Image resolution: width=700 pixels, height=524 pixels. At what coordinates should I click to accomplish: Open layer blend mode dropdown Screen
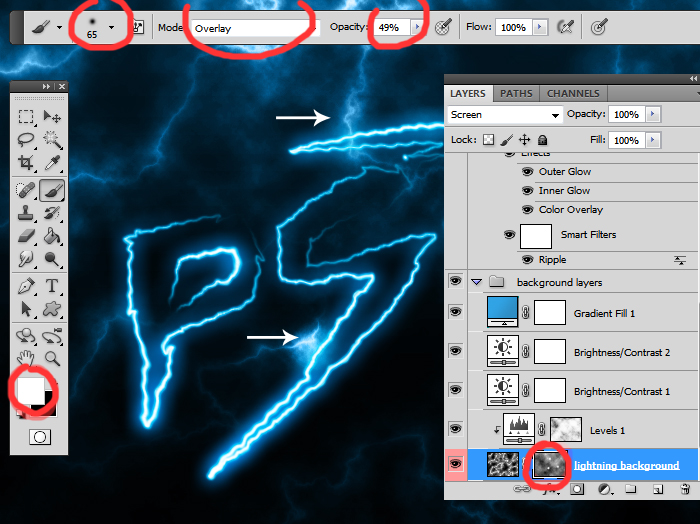coord(504,115)
